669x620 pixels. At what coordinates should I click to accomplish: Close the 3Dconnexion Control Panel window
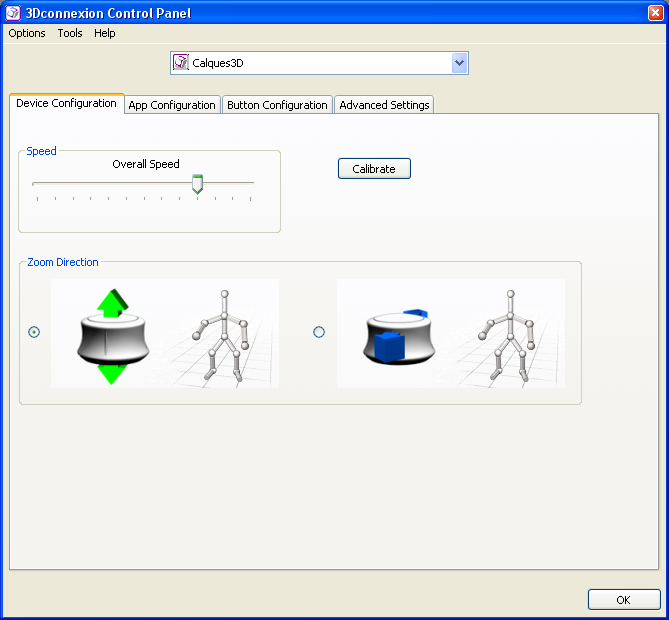[x=655, y=13]
